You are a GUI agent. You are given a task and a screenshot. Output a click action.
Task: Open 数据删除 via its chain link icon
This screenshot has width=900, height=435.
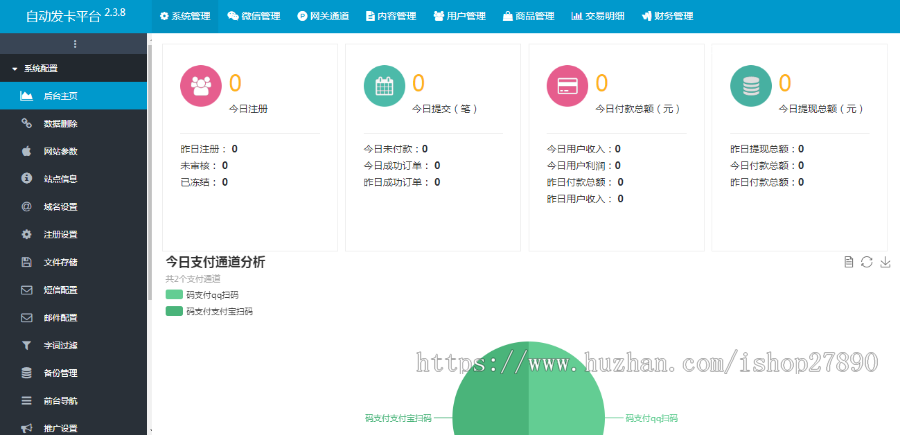pos(26,123)
